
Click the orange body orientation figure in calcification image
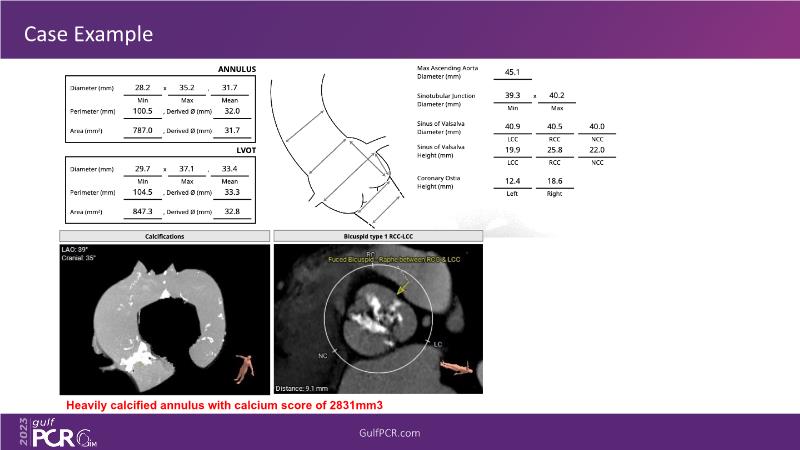coord(242,366)
